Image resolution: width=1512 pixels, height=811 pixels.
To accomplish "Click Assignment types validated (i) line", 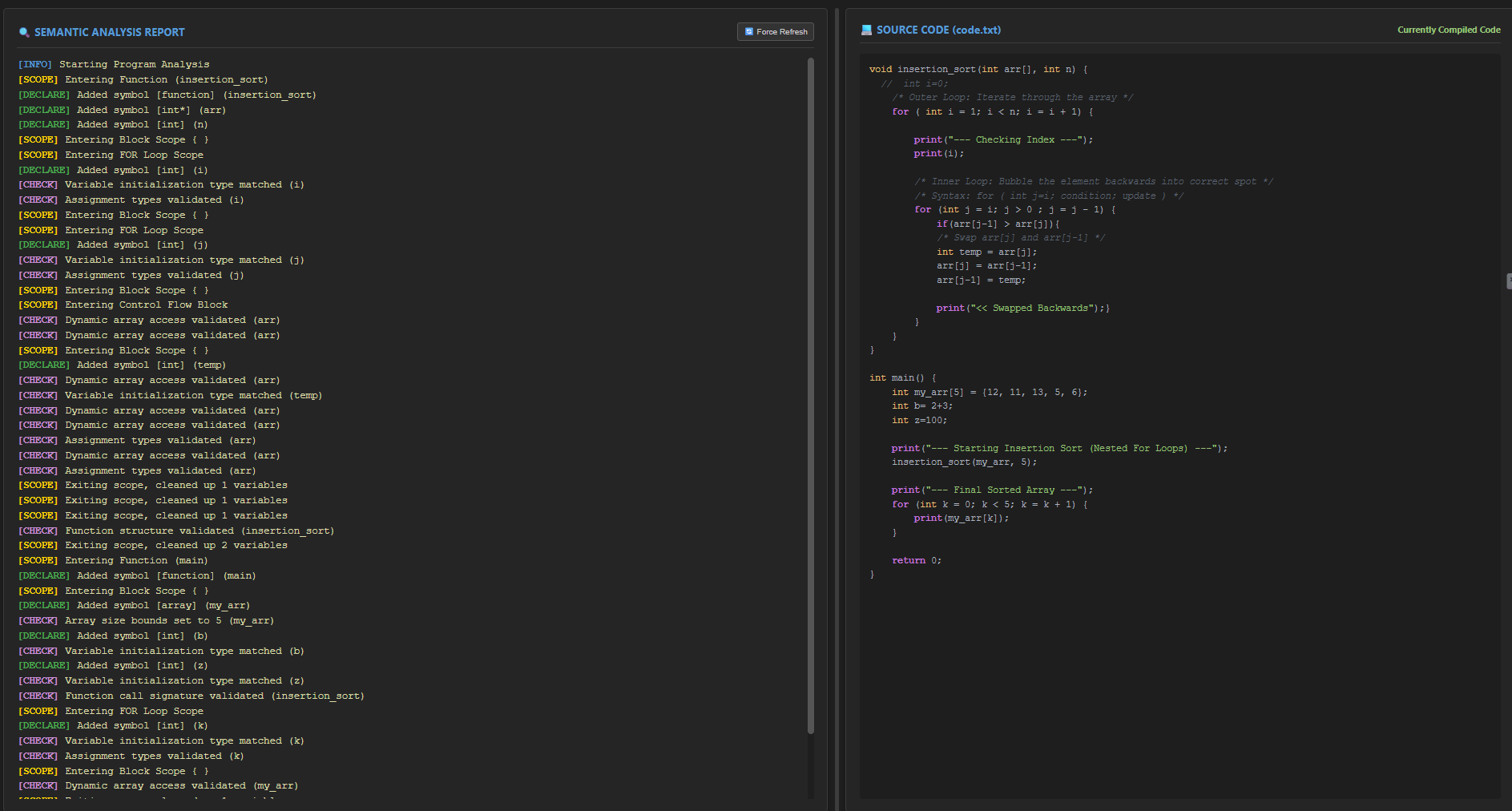I will click(x=131, y=200).
